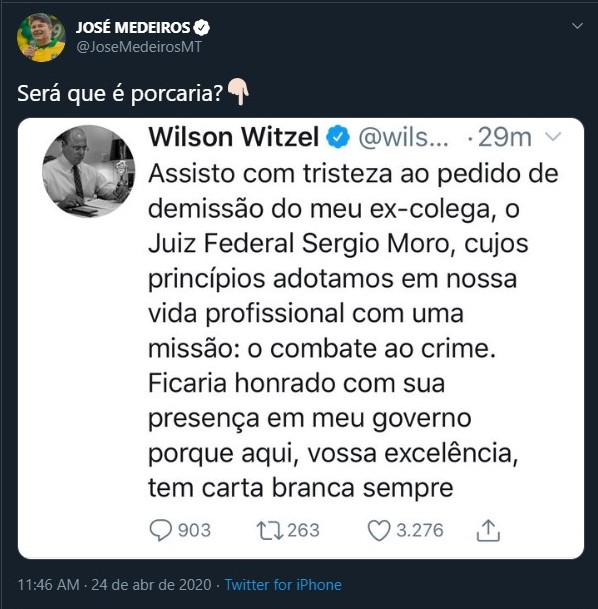Click the 11:46 AM · 24 de abr de 2020 timestamp
Viewport: 598px width, 609px height.
click(x=115, y=585)
